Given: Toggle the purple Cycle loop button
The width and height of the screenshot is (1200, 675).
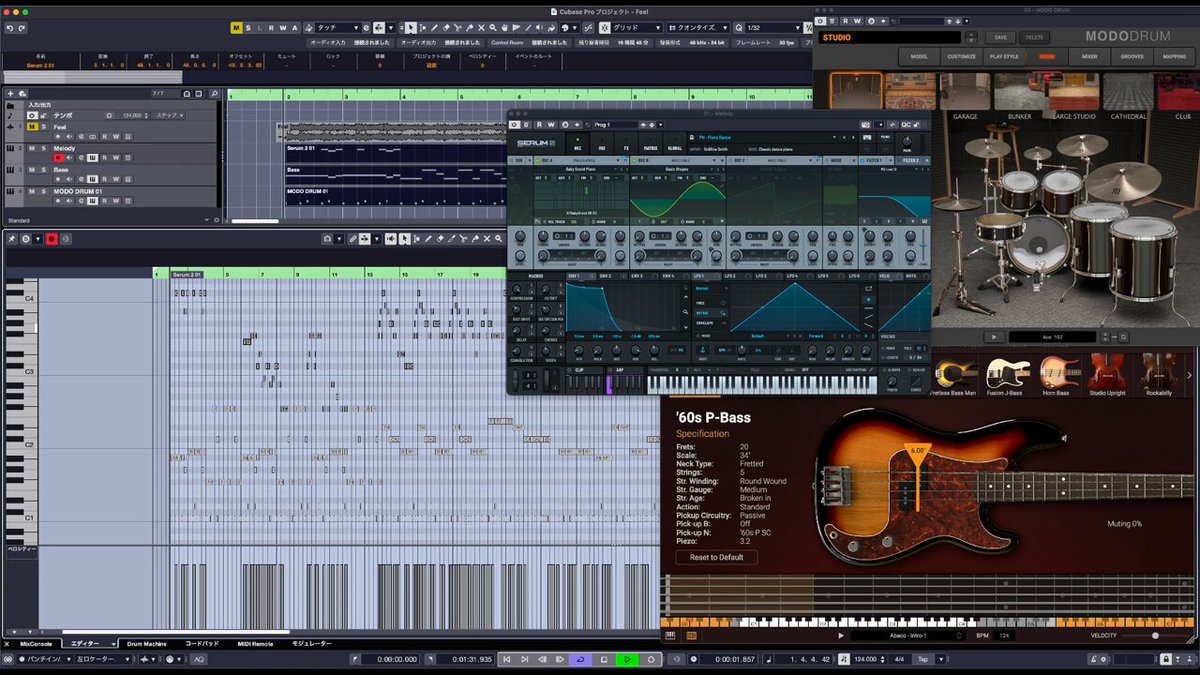Looking at the screenshot, I should tap(581, 660).
